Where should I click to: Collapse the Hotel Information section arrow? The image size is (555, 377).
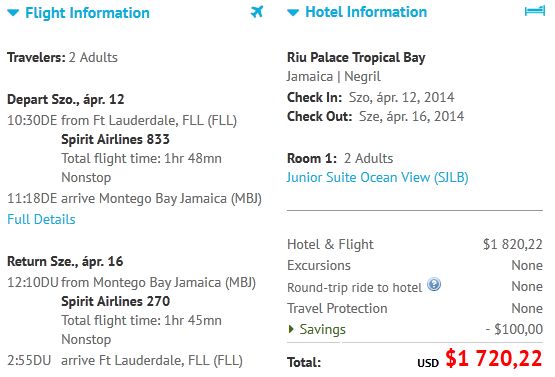[x=293, y=13]
